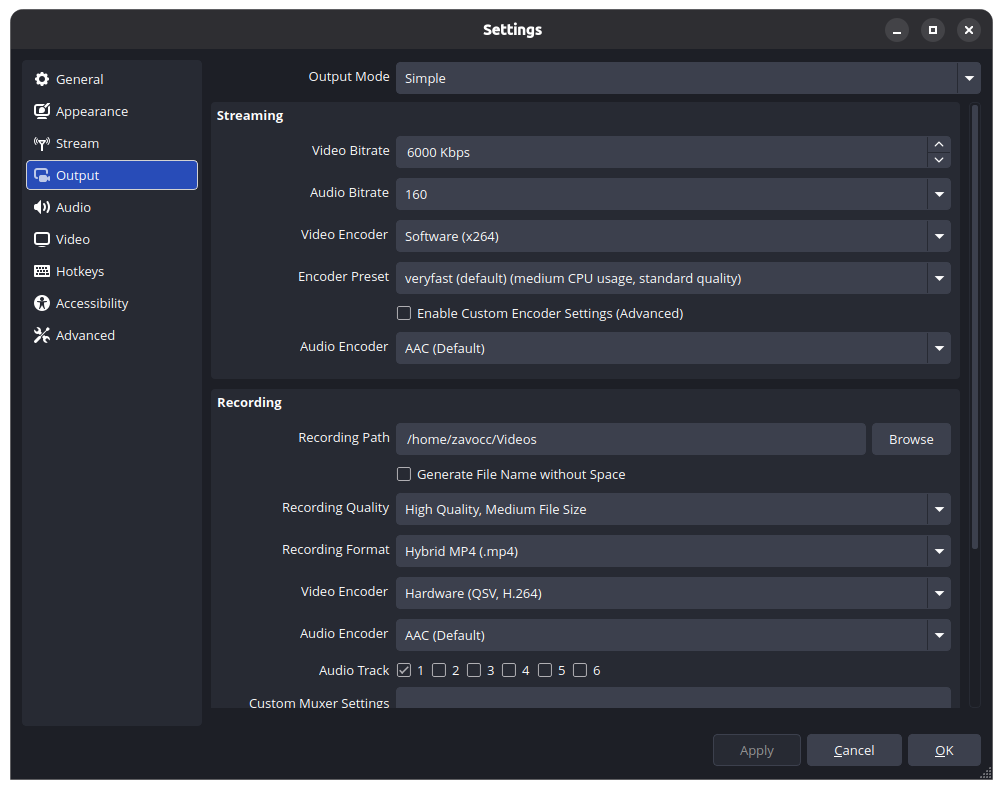Click the Output icon in sidebar
1003x790 pixels.
(x=42, y=175)
